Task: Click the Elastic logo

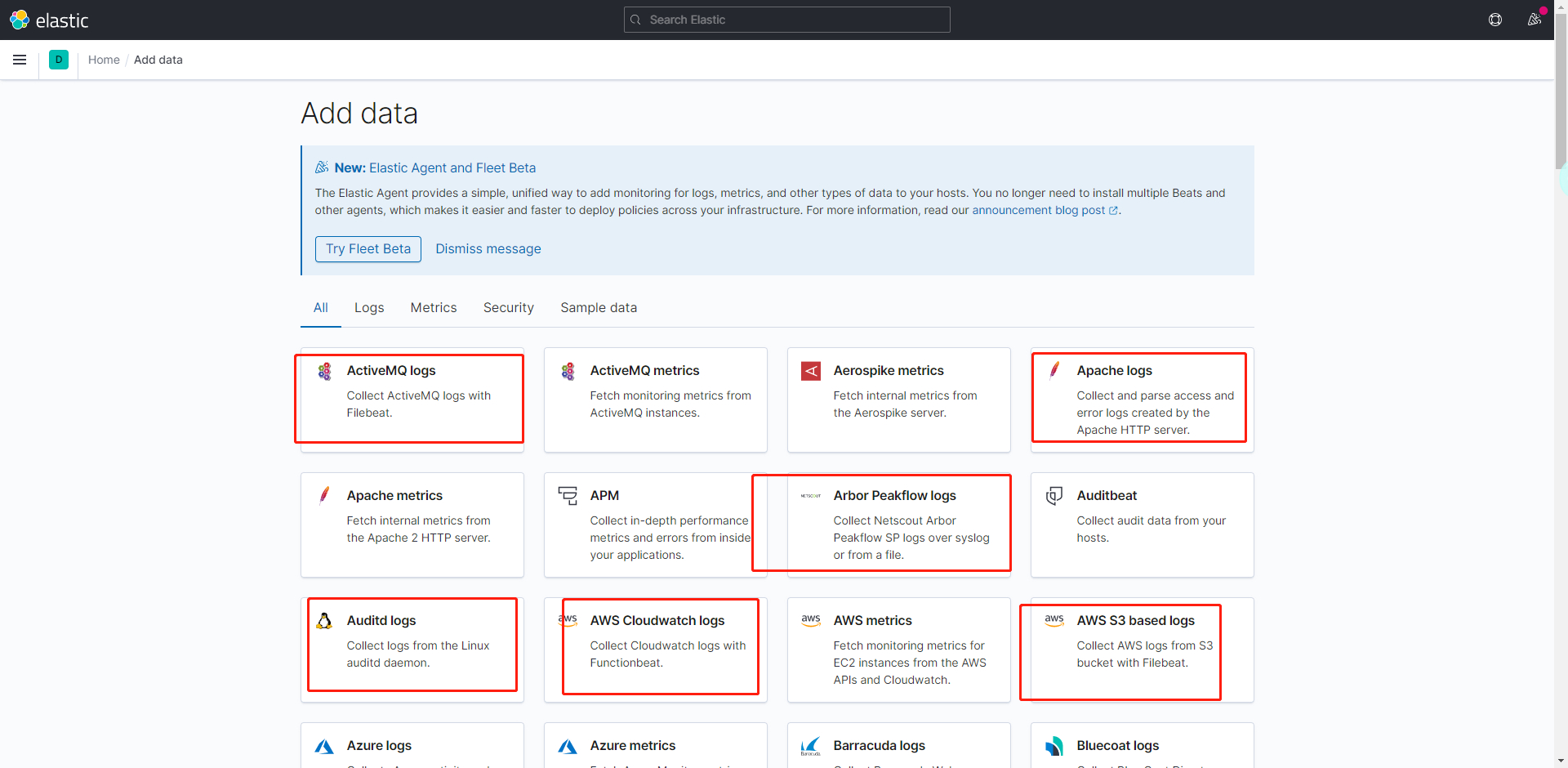Action: [x=49, y=20]
